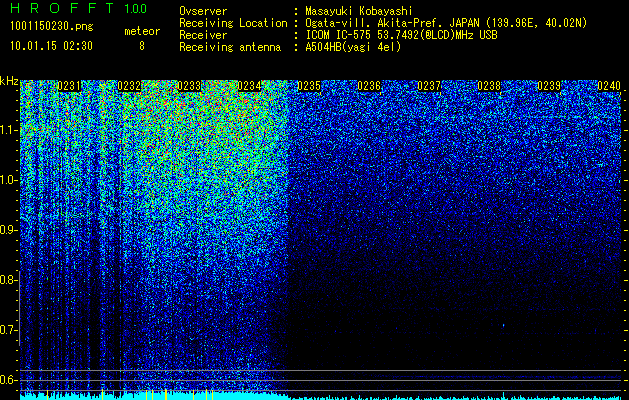629x400 pixels.
Task: Click the Receiving Location field label
Action: (233, 23)
